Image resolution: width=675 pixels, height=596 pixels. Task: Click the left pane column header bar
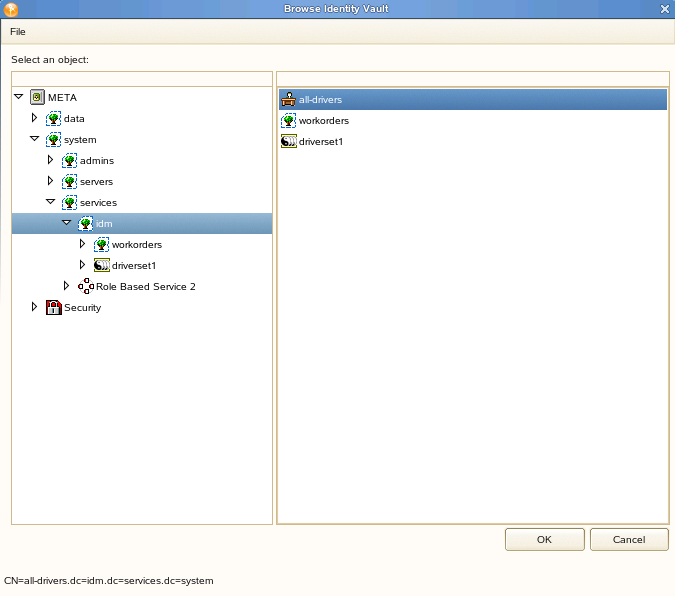[x=142, y=79]
